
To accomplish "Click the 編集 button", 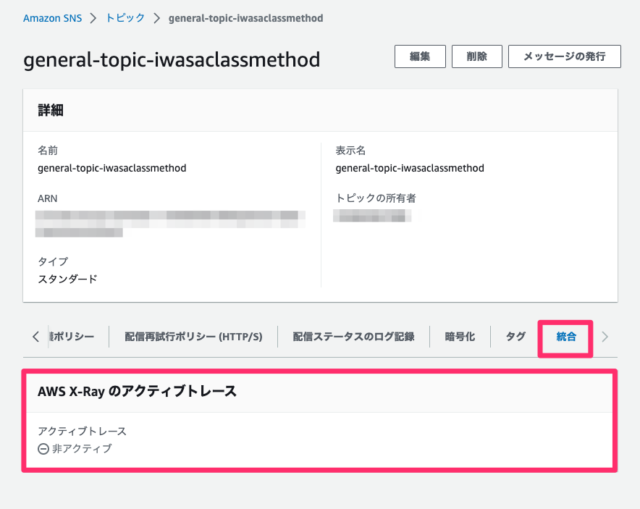I will pyautogui.click(x=420, y=57).
